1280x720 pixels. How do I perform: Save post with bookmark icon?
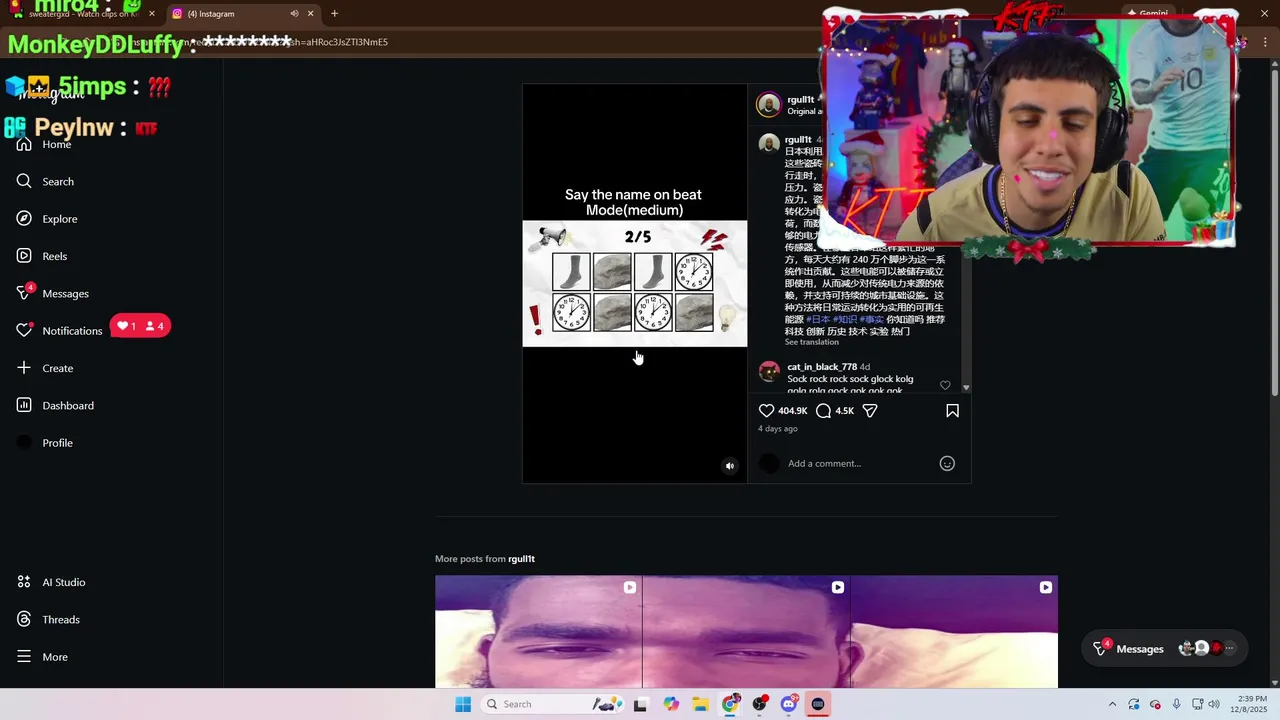[x=952, y=411]
